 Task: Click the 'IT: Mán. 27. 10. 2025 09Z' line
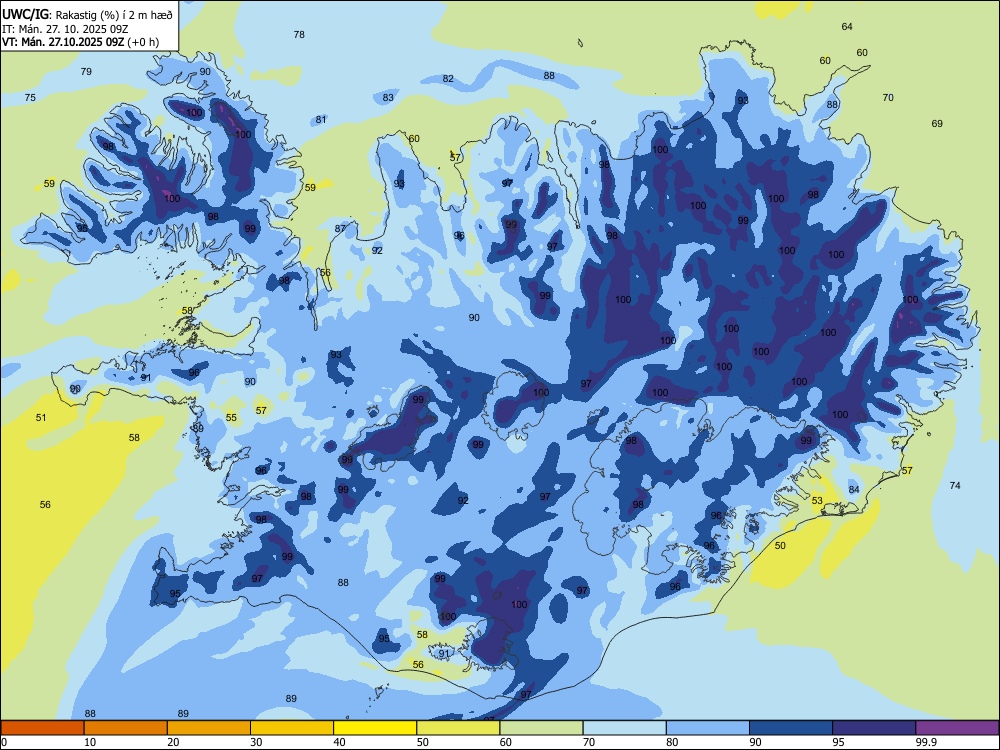coord(65,29)
